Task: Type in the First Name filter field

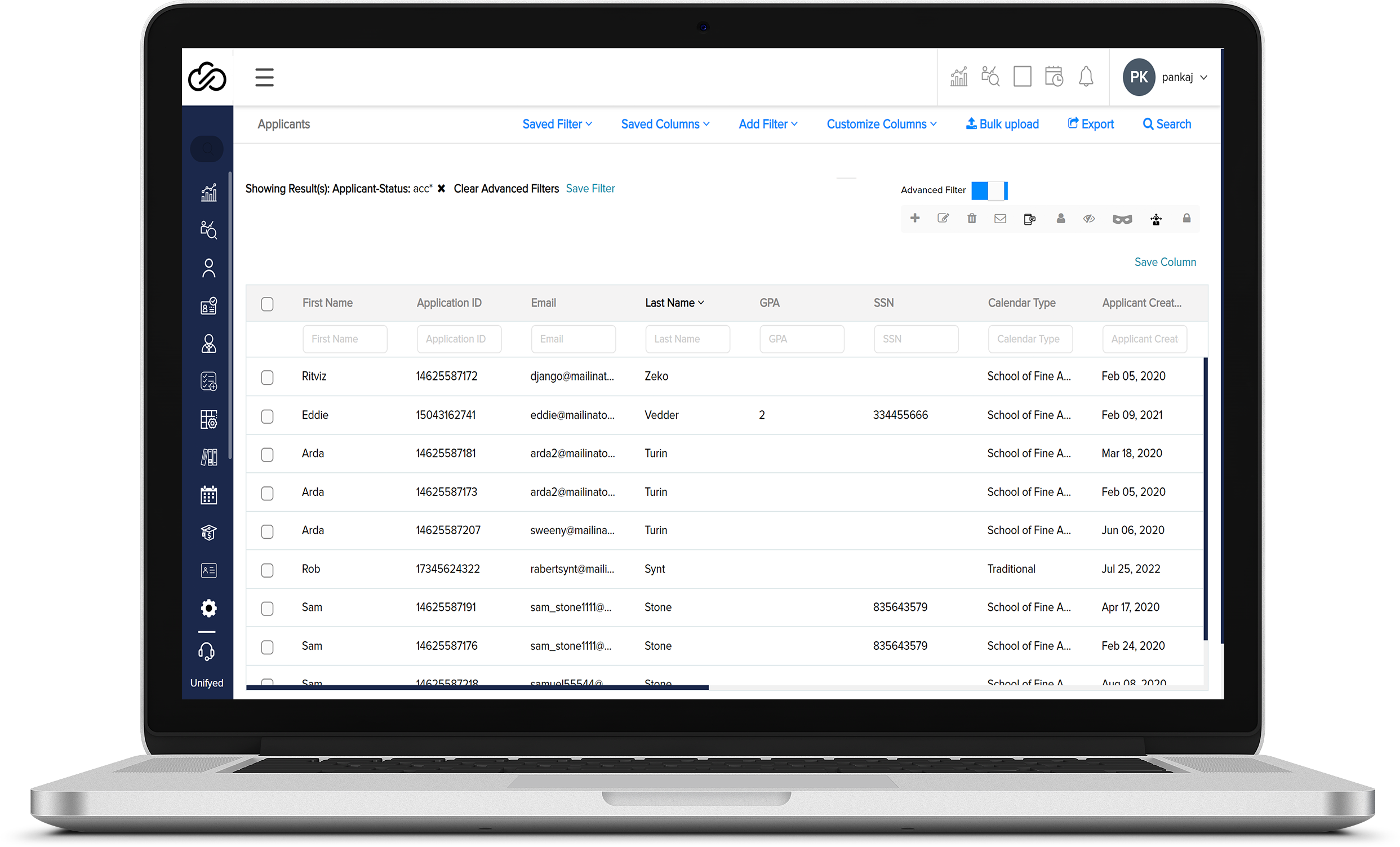Action: (344, 339)
